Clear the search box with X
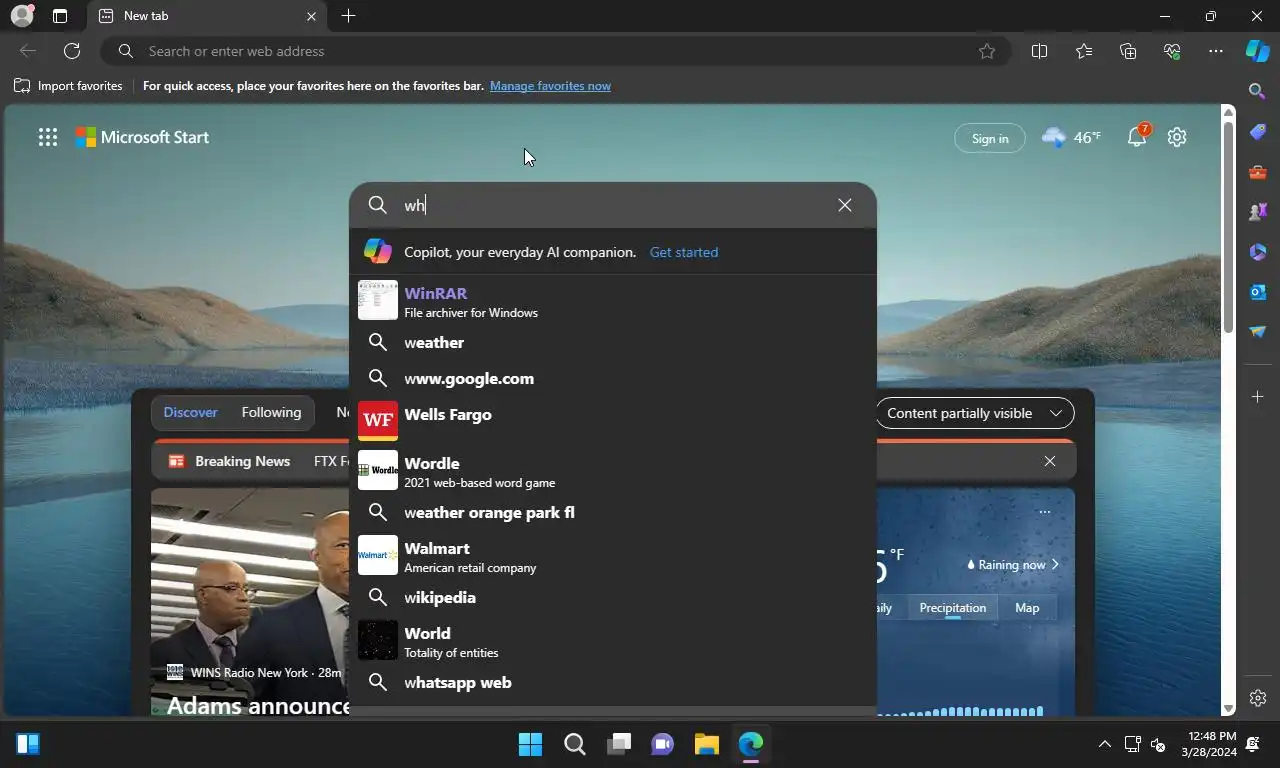 [845, 205]
